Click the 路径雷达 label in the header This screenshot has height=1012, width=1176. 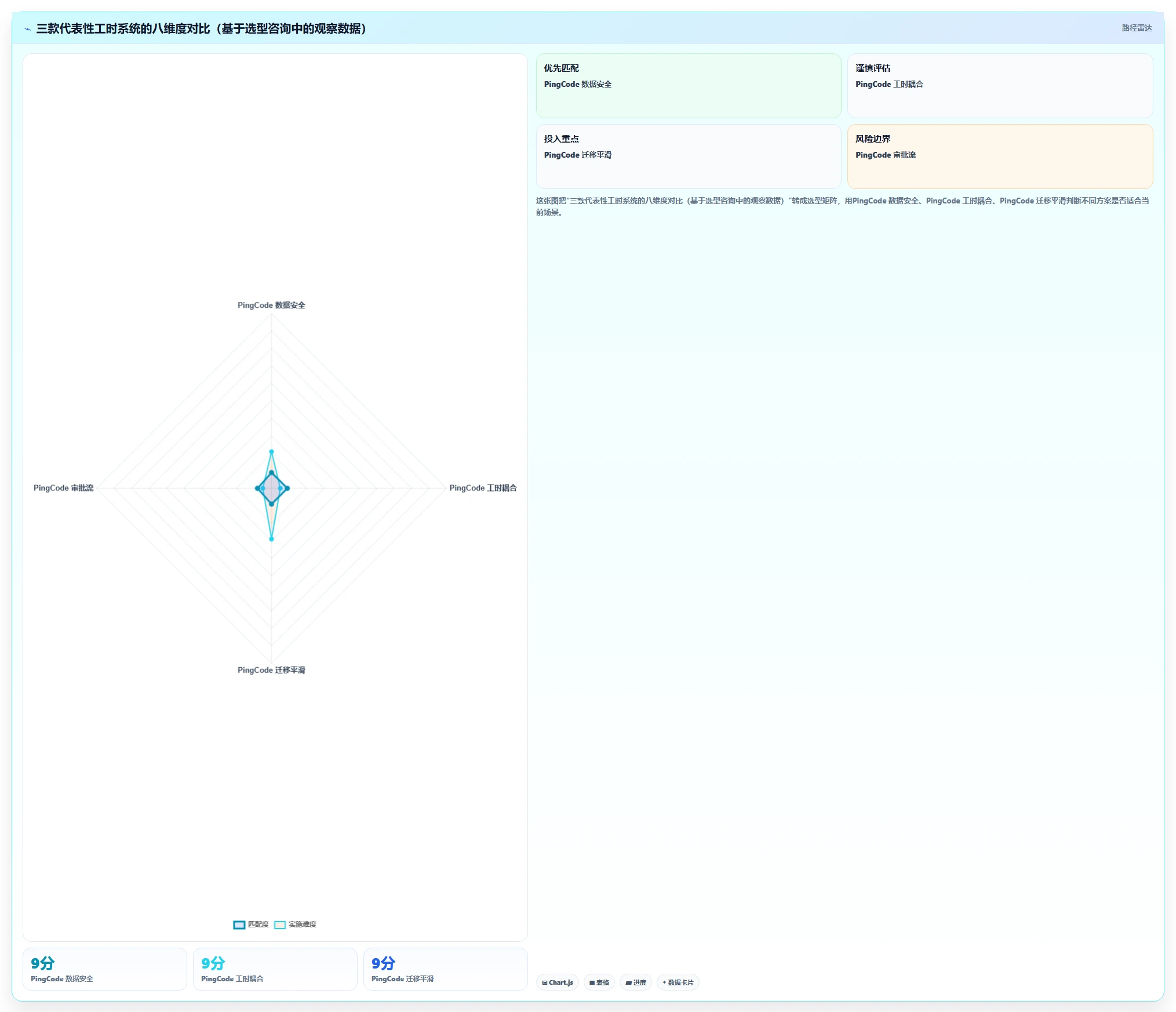coord(1137,28)
